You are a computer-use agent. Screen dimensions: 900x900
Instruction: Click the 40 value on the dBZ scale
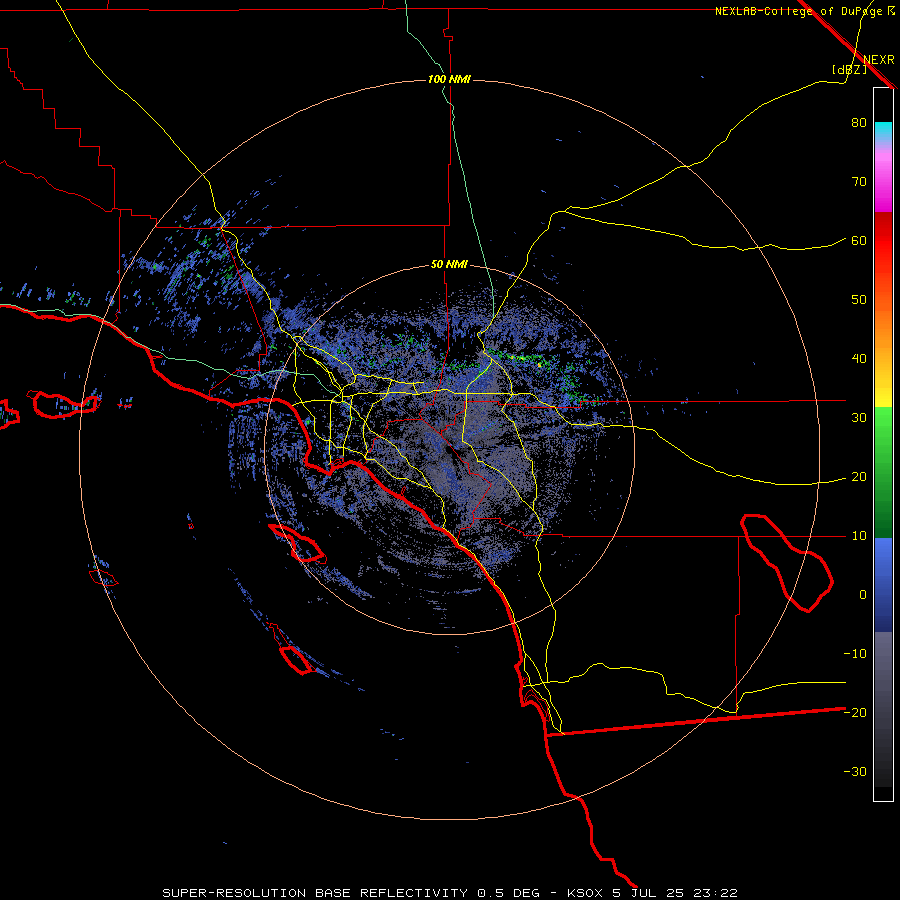coord(859,359)
